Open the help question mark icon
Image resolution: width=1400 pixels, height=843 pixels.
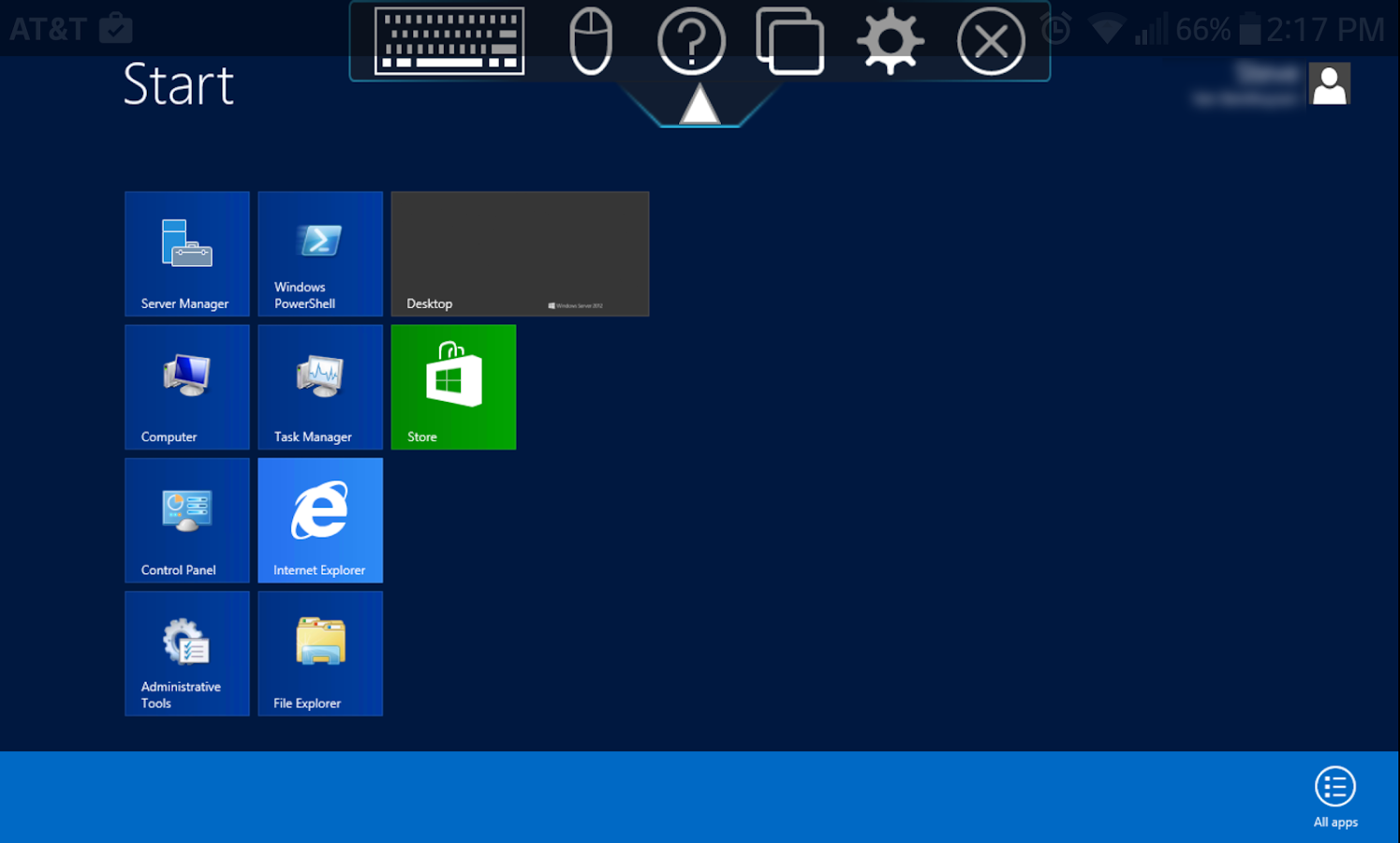point(691,41)
